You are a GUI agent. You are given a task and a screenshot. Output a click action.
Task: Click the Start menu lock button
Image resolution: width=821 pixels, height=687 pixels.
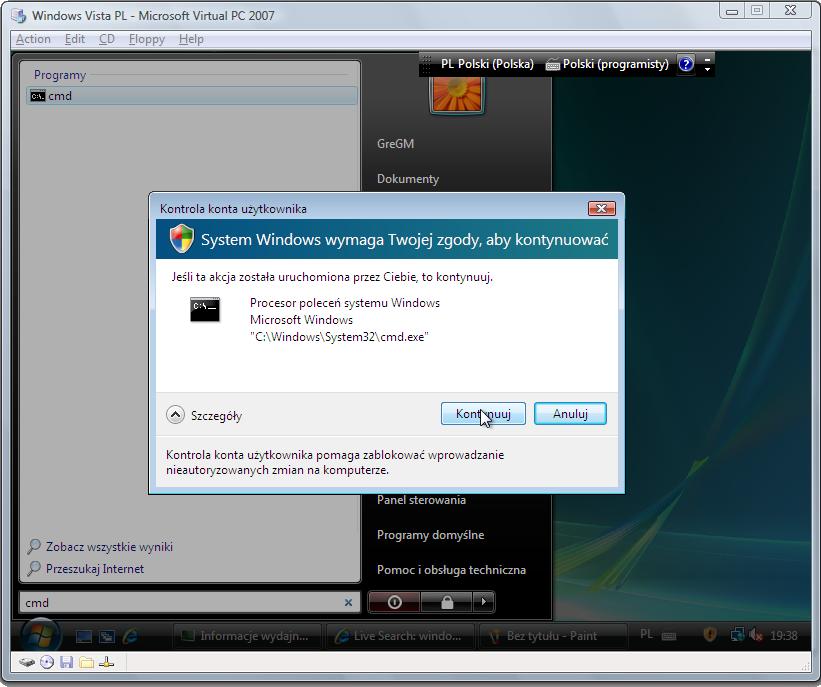tap(447, 602)
